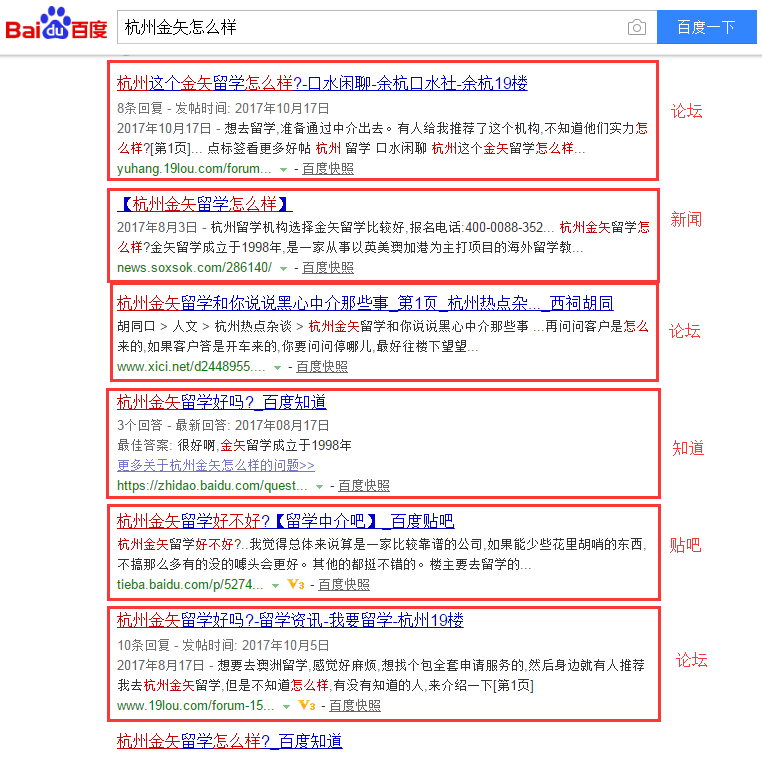
Task: Click V3 credibility badge beside tieba.baidu.com
Action: click(295, 584)
